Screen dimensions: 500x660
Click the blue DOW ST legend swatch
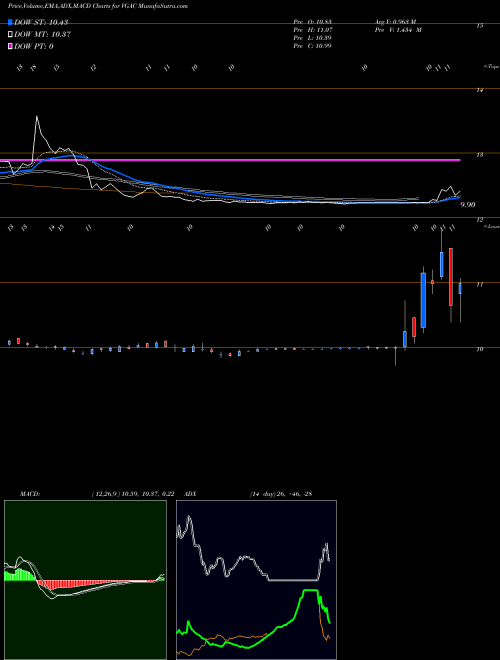[x=10, y=22]
